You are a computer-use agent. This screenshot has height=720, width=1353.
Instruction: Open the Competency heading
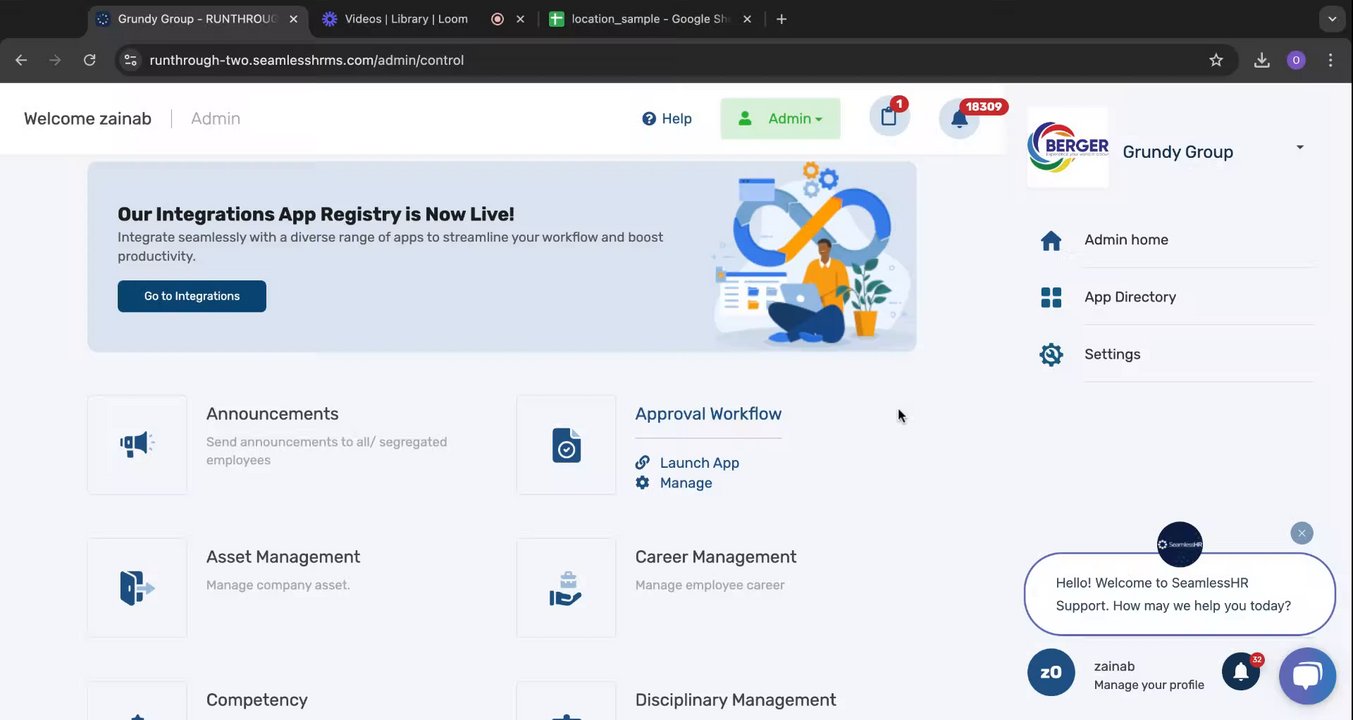coord(257,700)
